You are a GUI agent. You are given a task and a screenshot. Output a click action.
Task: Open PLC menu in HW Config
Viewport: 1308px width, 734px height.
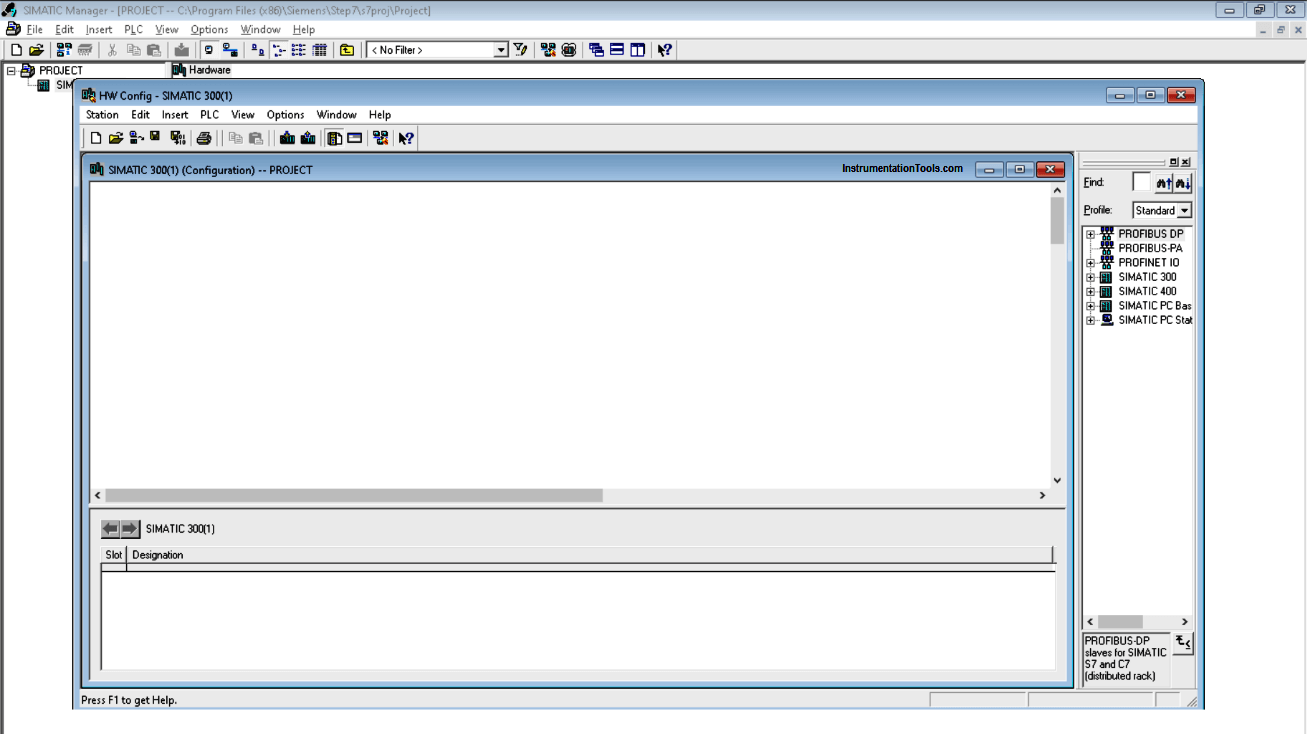pos(209,115)
